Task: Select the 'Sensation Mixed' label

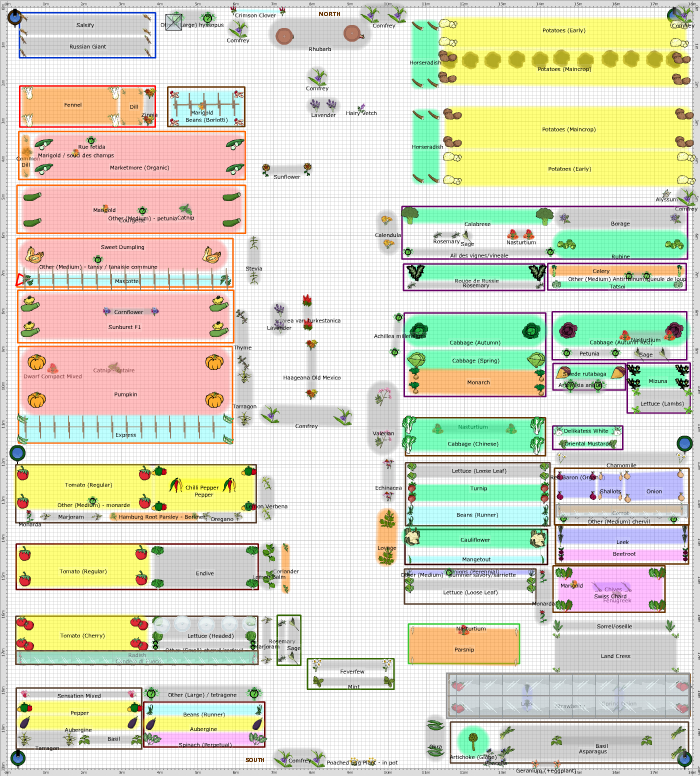Action: click(x=79, y=696)
